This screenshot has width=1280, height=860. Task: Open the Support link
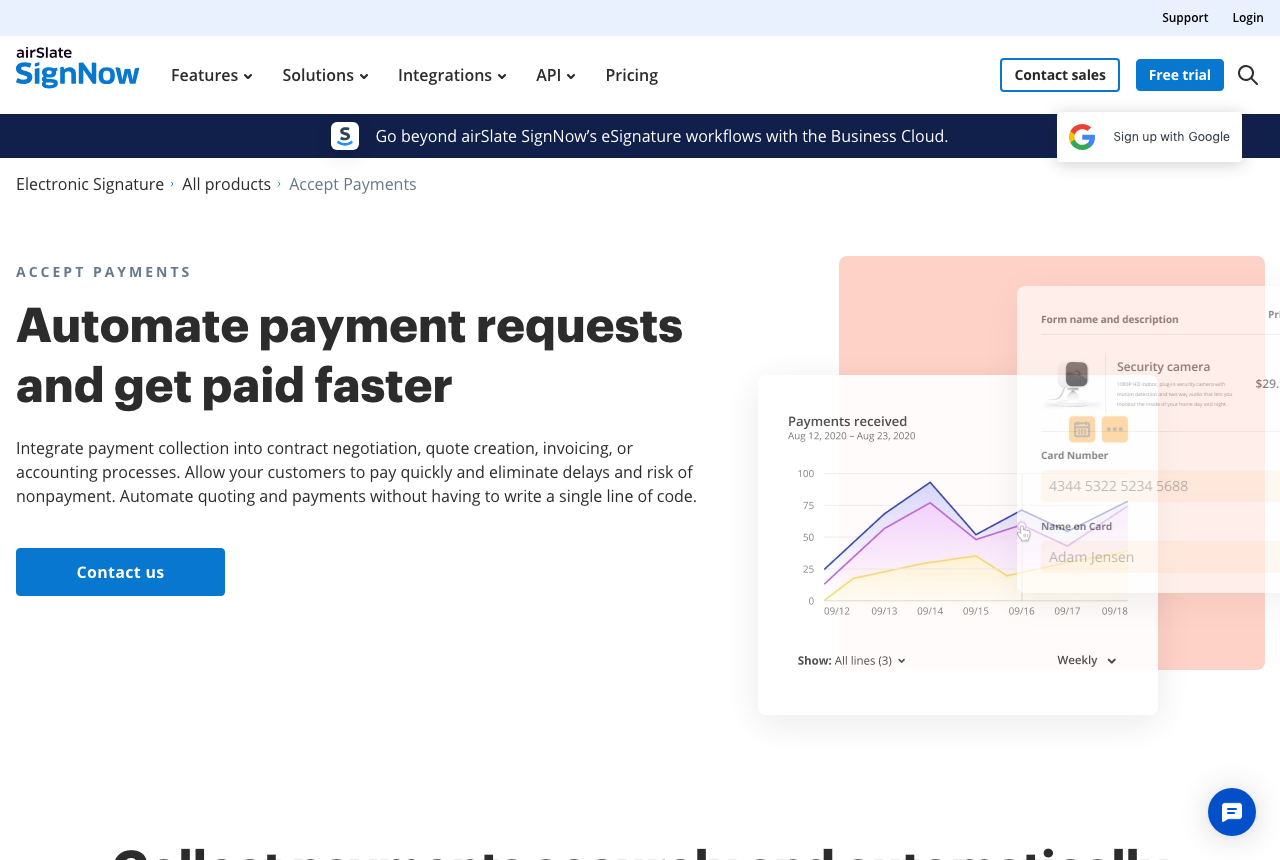pos(1185,18)
